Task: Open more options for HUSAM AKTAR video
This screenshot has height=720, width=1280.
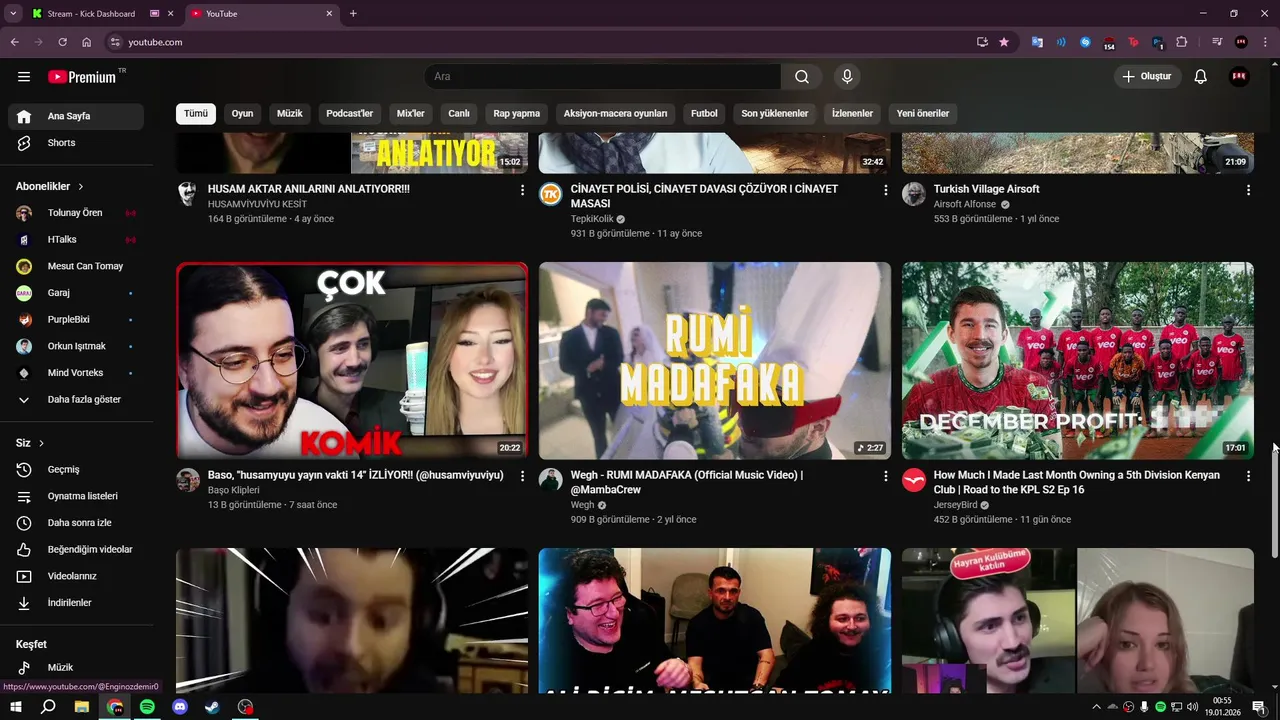Action: 522,190
